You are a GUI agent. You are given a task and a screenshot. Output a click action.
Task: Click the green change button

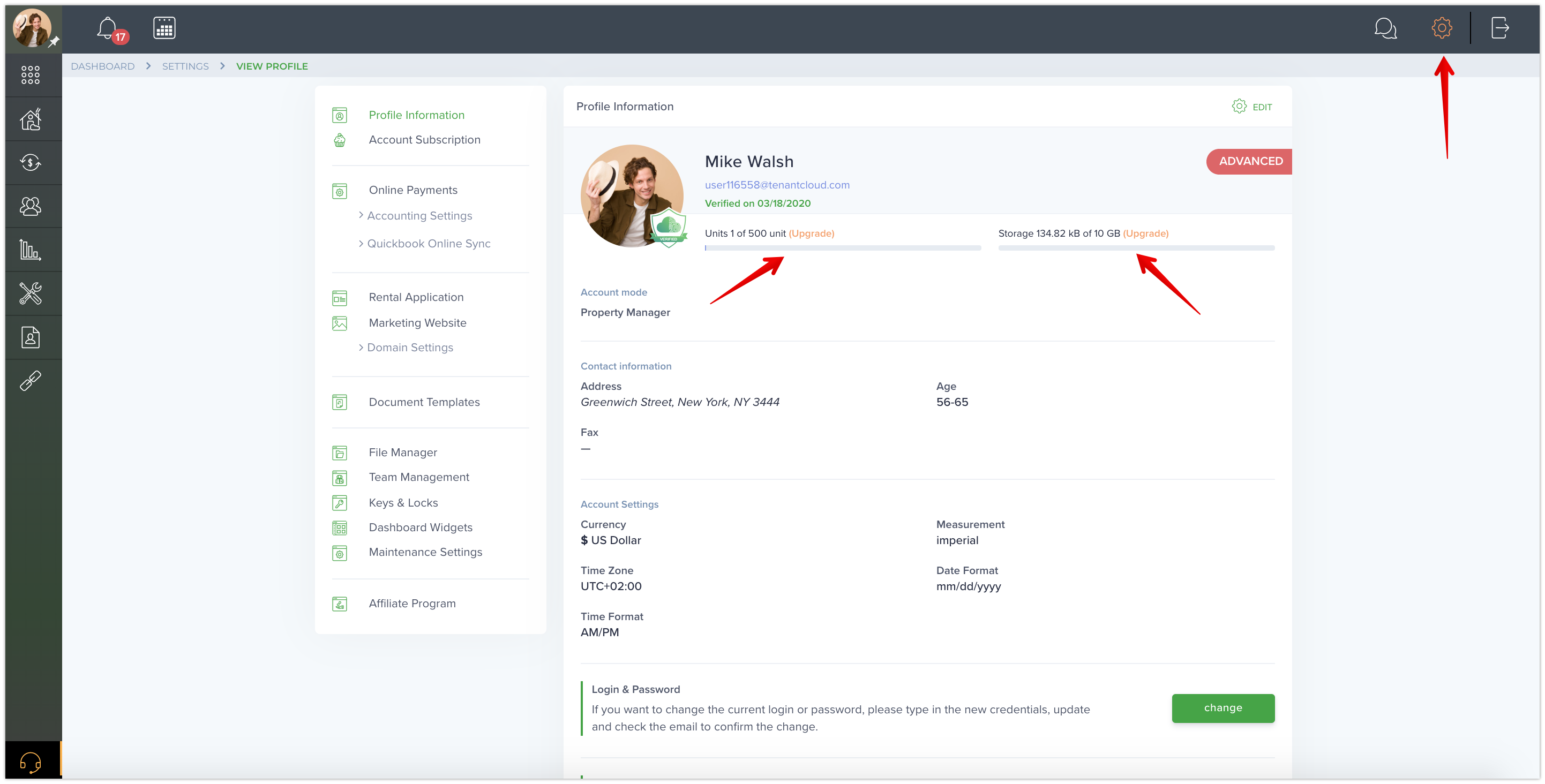(x=1223, y=708)
